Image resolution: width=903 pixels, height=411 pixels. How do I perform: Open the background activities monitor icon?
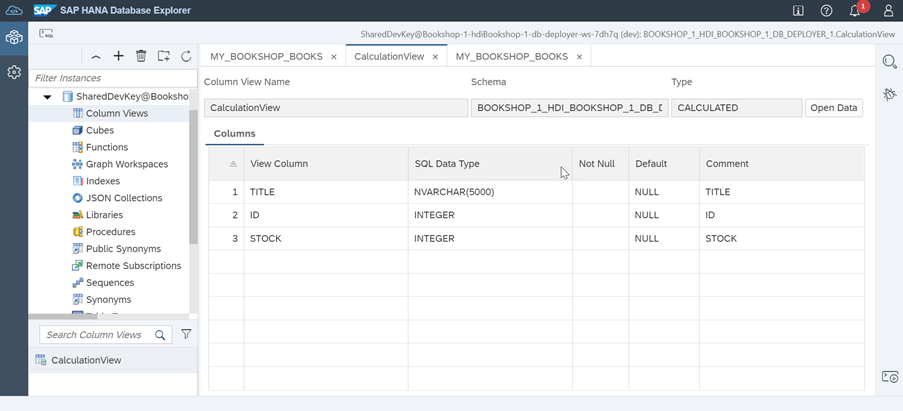pos(890,377)
